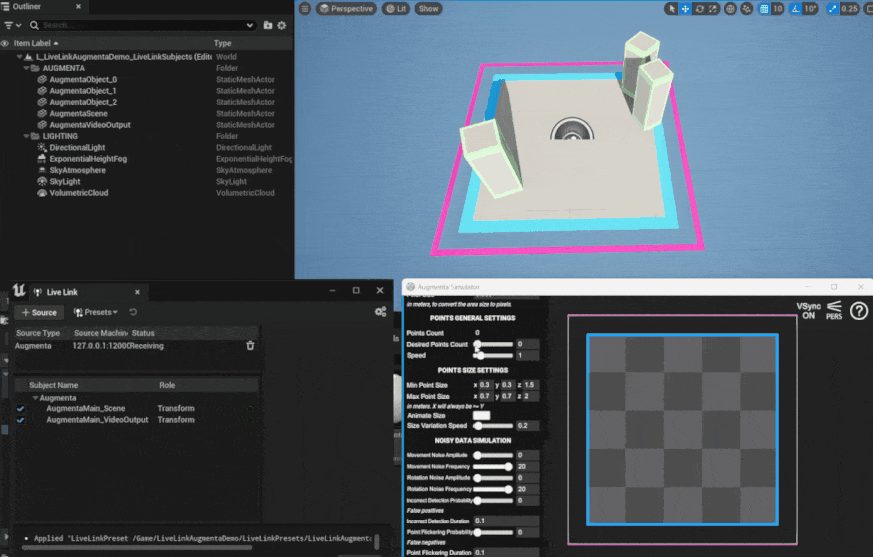Toggle scale snapping icon
873x557 pixels.
click(832, 8)
